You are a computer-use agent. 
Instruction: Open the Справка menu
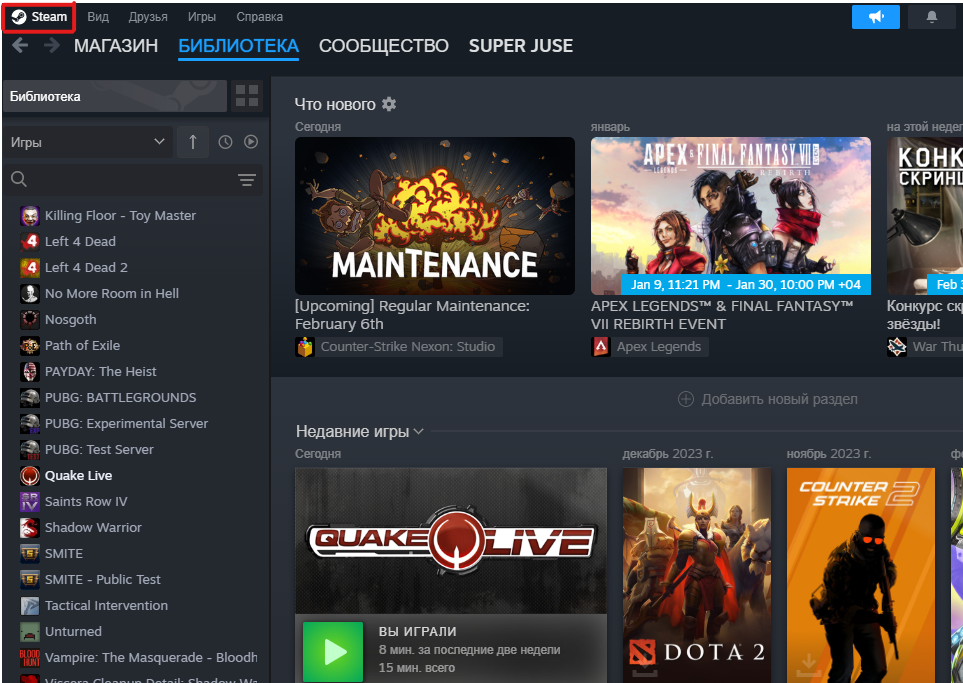point(260,17)
